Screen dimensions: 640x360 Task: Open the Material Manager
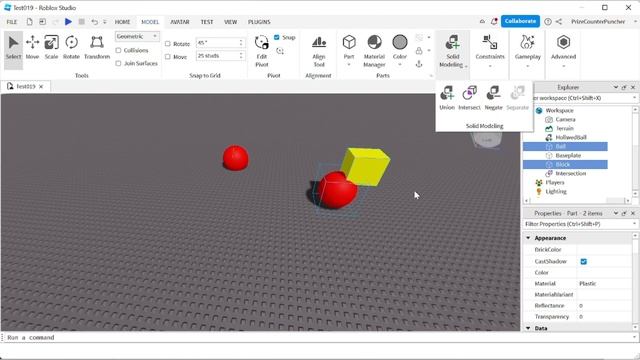(x=374, y=51)
